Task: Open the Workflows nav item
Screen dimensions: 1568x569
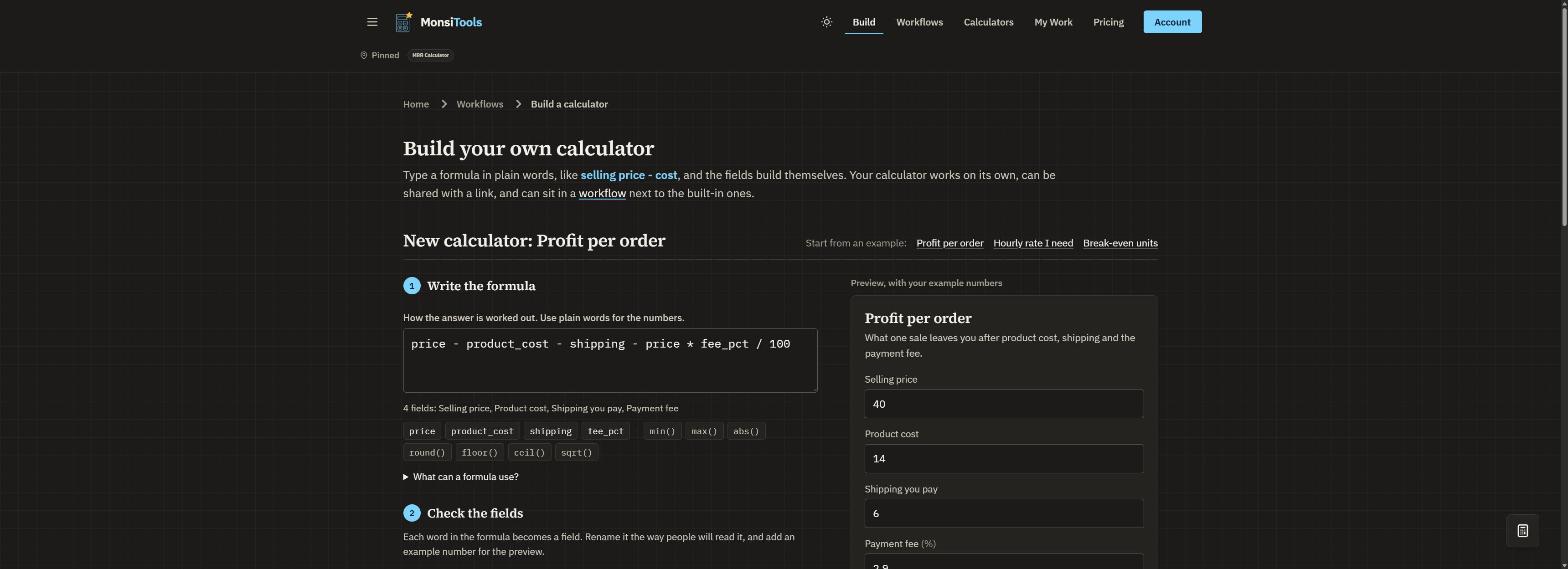Action: pos(919,22)
